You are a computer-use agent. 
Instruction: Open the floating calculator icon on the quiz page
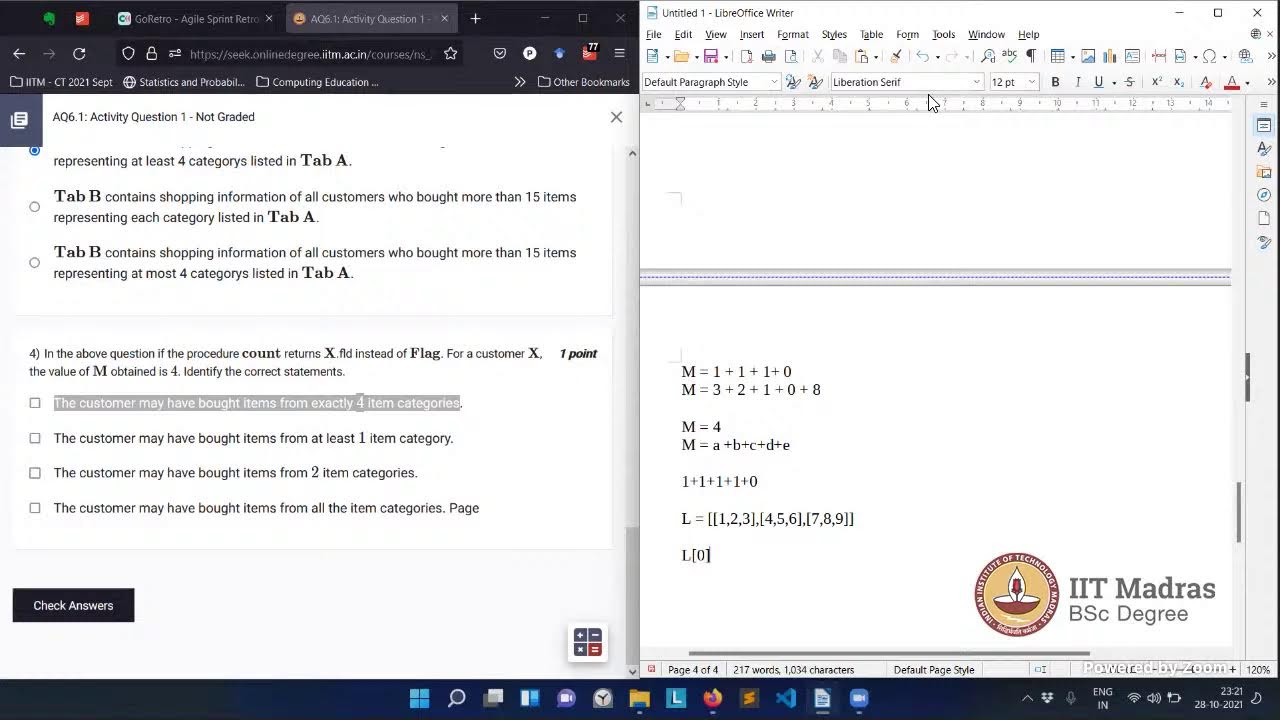pos(588,642)
